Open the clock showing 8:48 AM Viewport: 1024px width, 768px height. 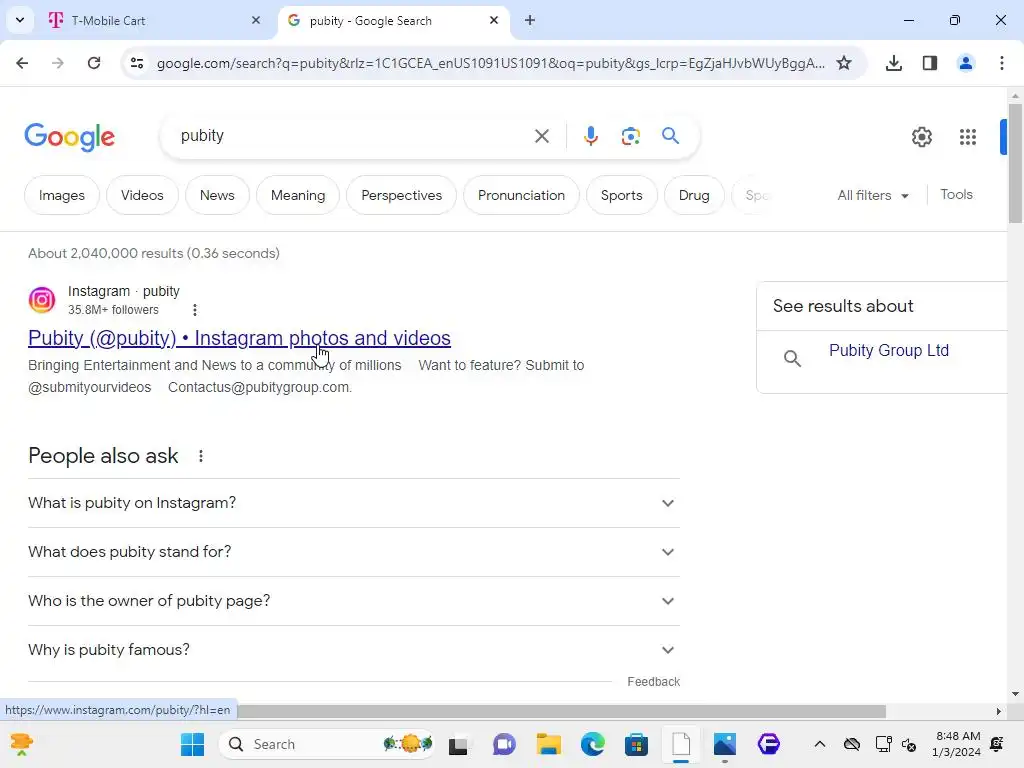point(956,744)
